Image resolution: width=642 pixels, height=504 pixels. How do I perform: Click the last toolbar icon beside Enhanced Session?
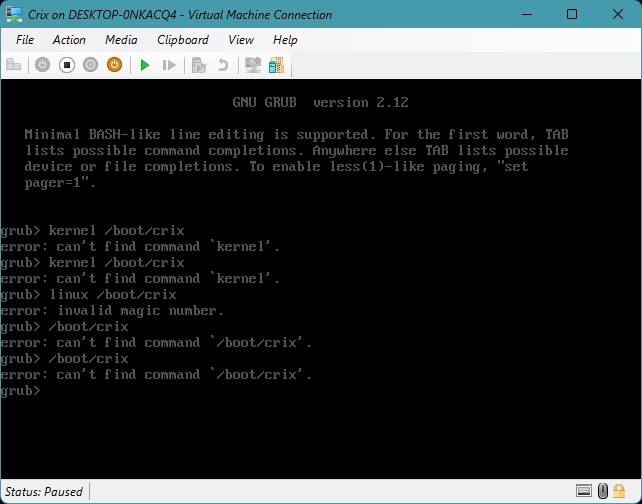(x=276, y=65)
